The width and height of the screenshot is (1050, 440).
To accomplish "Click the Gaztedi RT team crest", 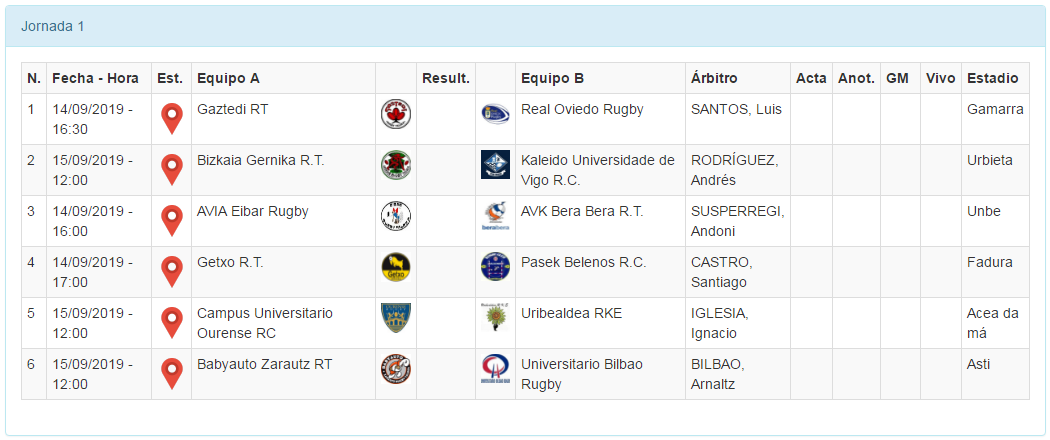I will point(396,114).
